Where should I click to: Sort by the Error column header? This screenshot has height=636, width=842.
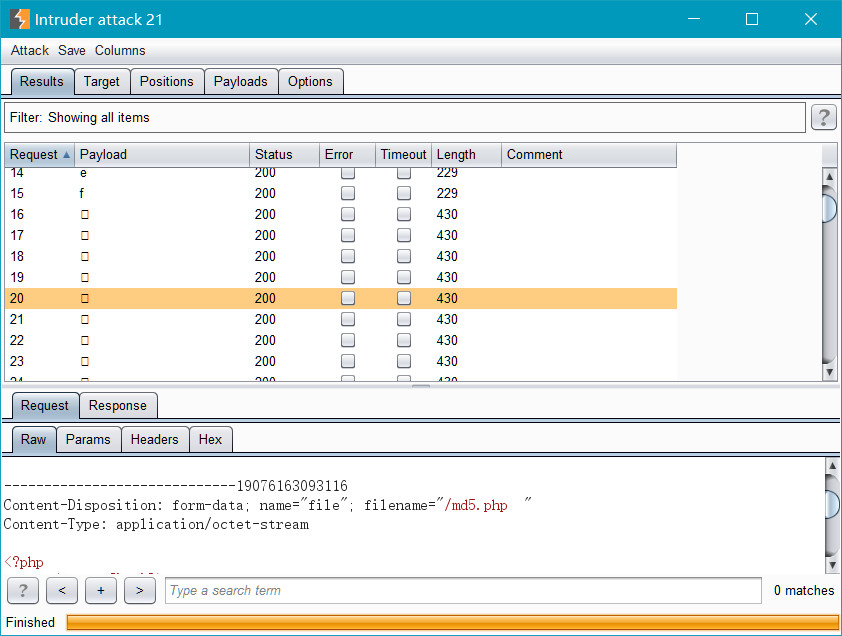click(x=347, y=155)
